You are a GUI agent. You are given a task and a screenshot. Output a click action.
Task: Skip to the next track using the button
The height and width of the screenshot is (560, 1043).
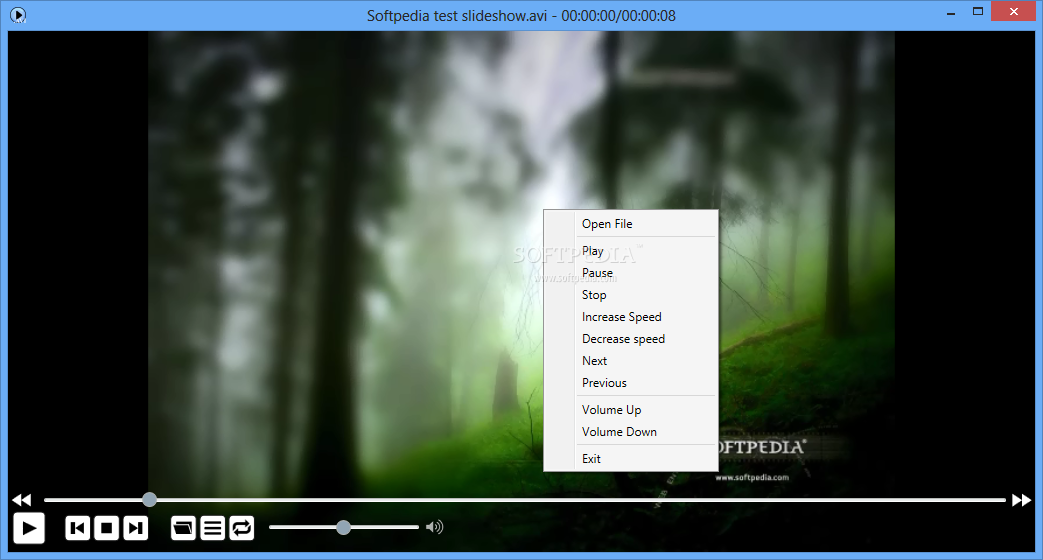[x=136, y=528]
